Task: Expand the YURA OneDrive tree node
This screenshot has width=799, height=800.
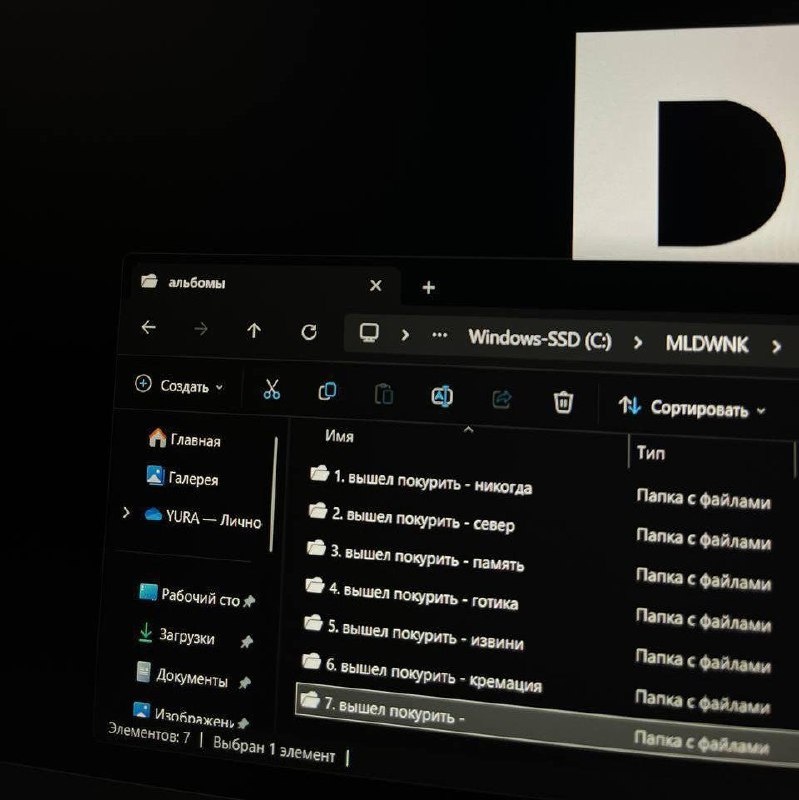Action: coord(126,512)
